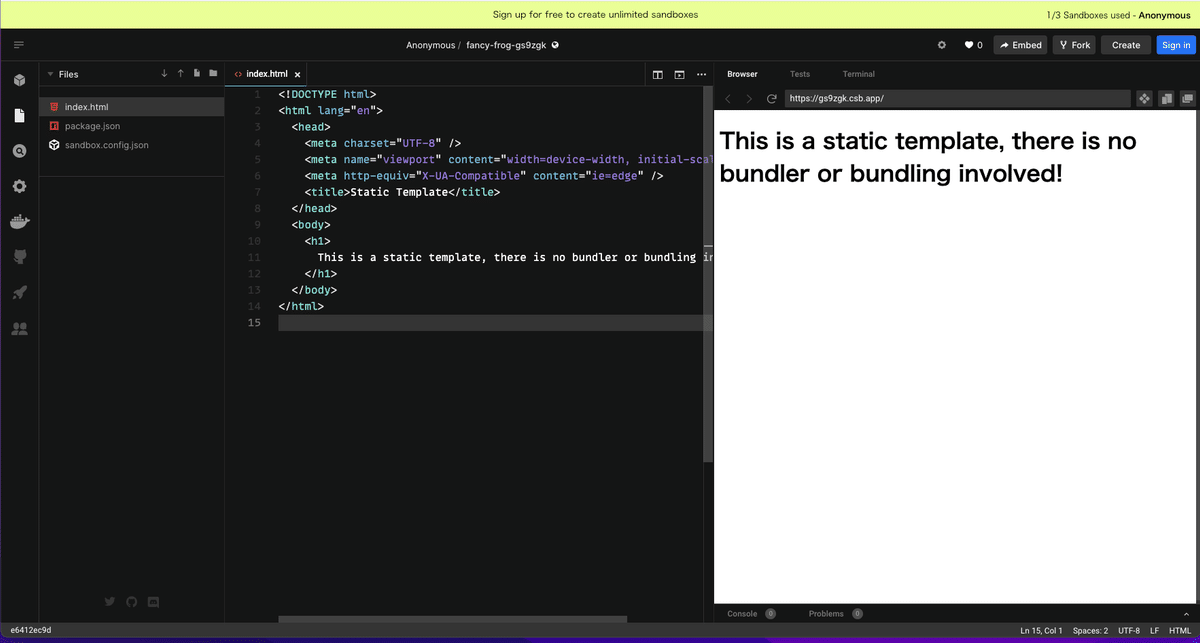Screen dimensions: 1200x643
Task: Click the UTF-8 encoding status entry
Action: pyautogui.click(x=1129, y=631)
